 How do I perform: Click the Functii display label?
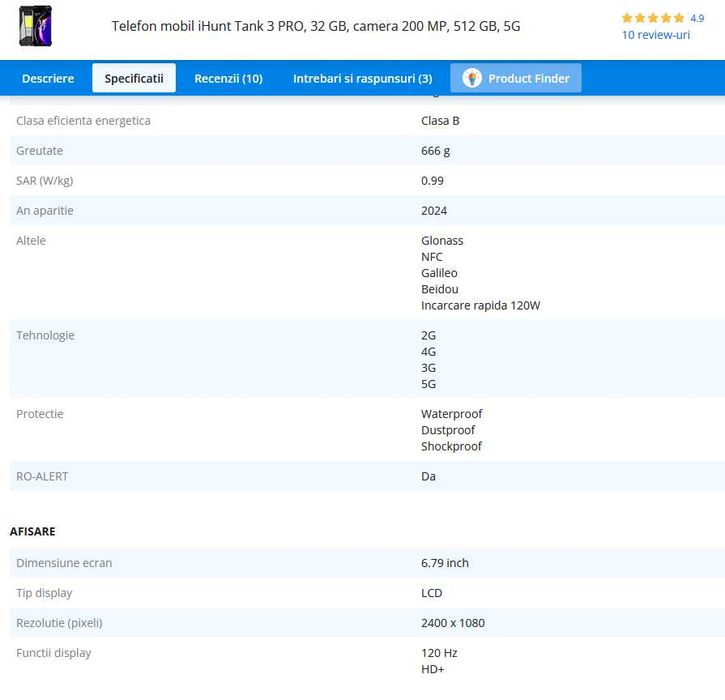pos(54,653)
